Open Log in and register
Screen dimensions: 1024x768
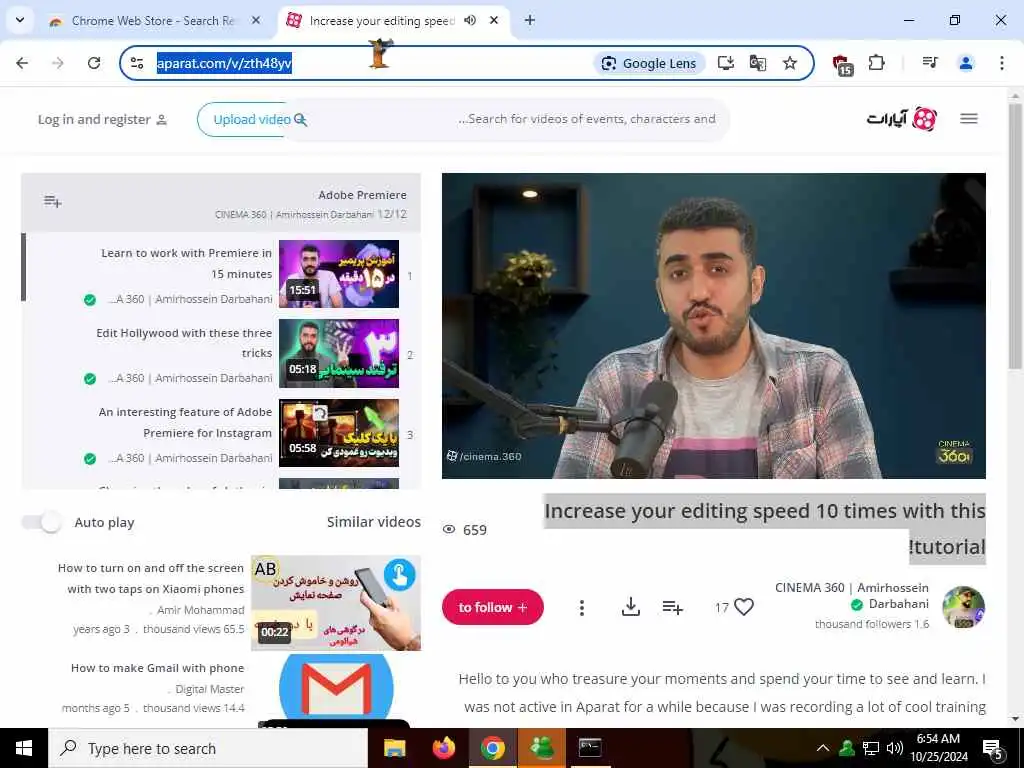click(x=103, y=120)
